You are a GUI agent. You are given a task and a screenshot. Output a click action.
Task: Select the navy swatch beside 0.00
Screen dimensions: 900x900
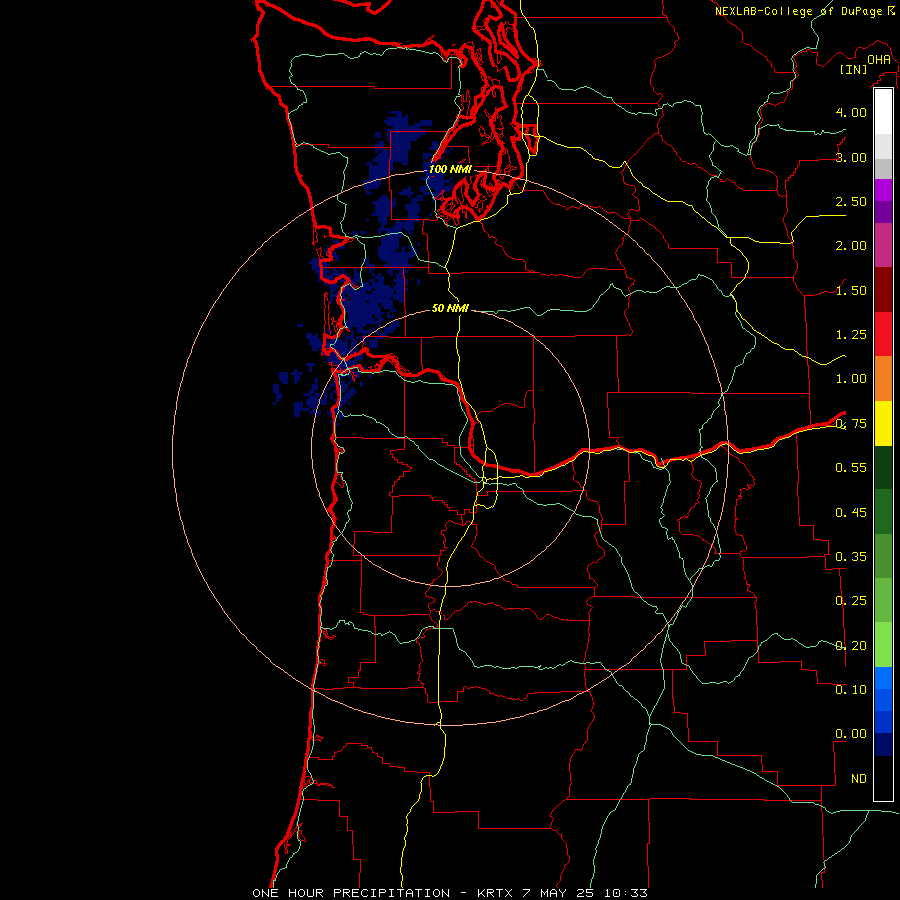click(883, 745)
